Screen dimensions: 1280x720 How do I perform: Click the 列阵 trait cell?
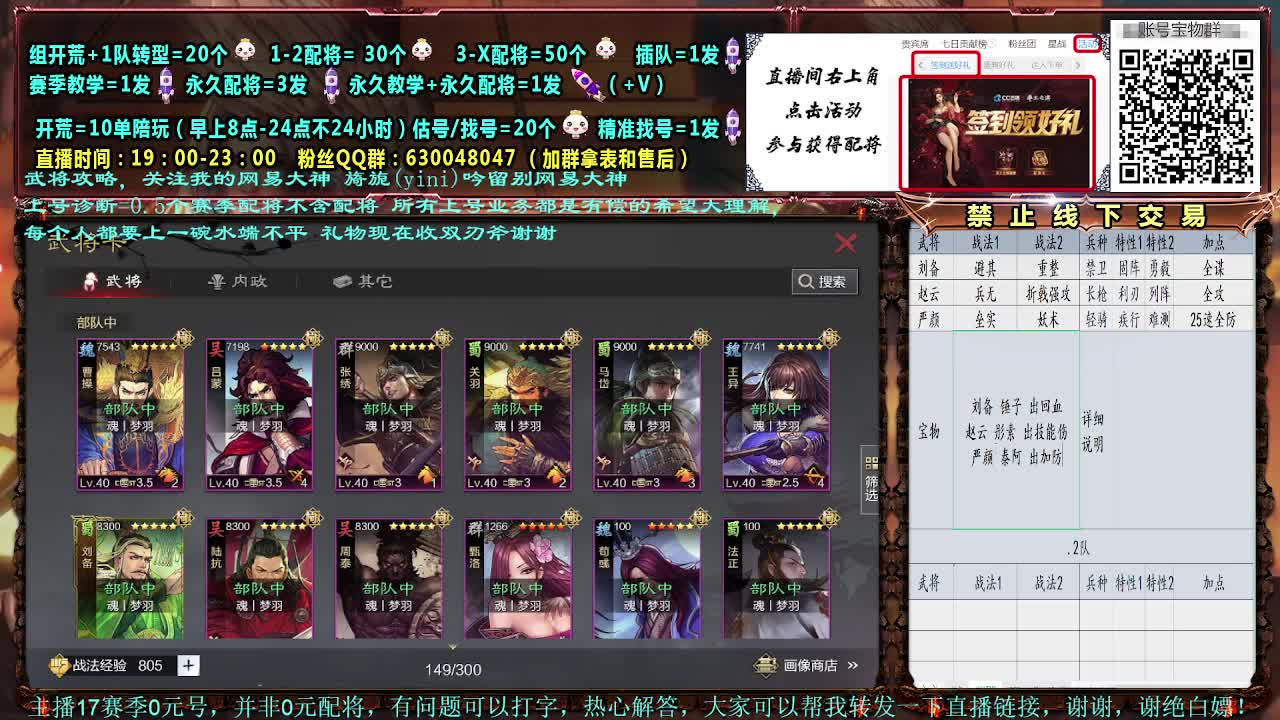pyautogui.click(x=1160, y=295)
